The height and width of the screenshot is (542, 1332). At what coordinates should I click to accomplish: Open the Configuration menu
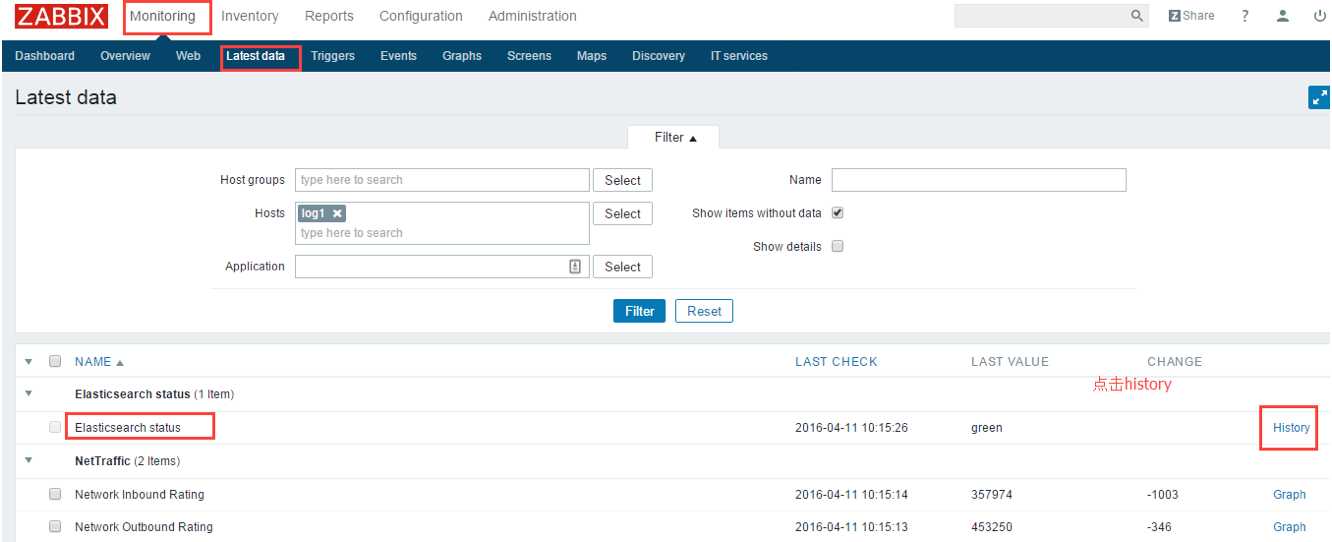pyautogui.click(x=421, y=16)
